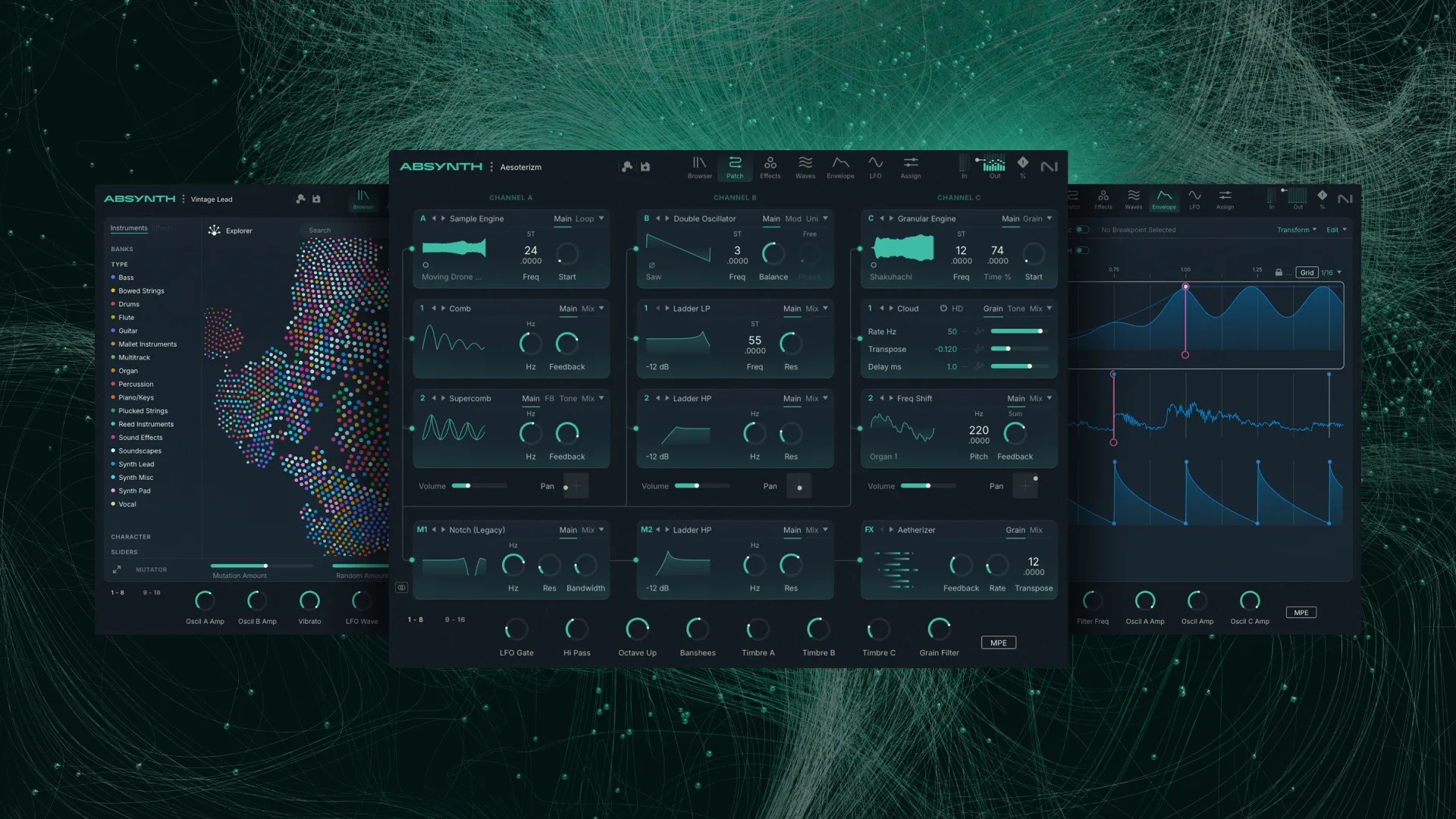Open the preset menu dots next to ABSYNTH Aesoterizm
Image resolution: width=1456 pixels, height=819 pixels.
[491, 167]
